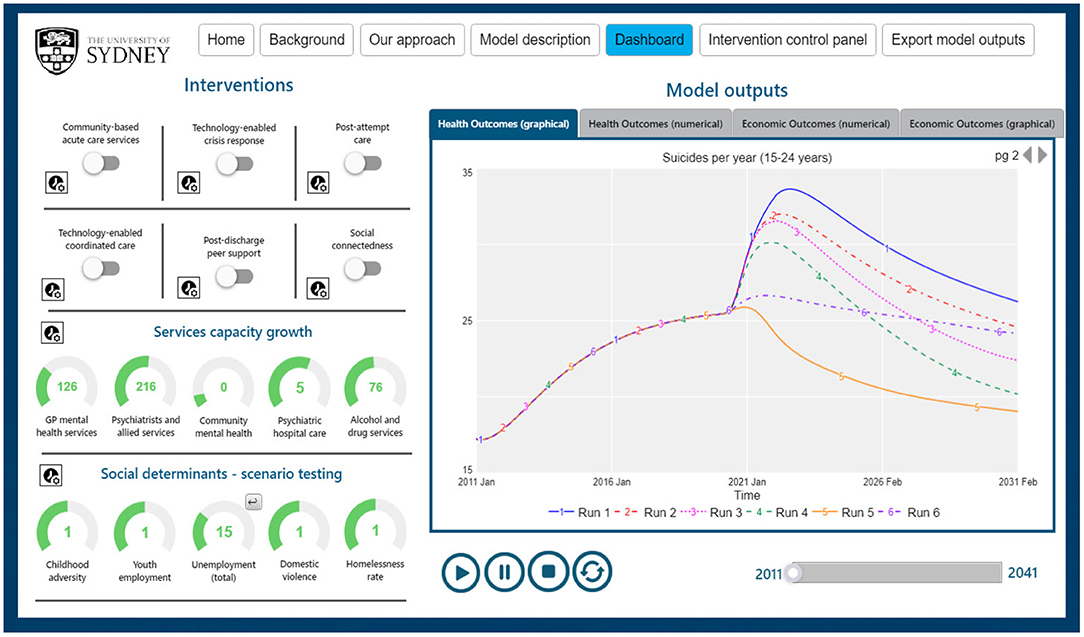The image size is (1084, 637).
Task: Reset the simulation with refresh button
Action: pos(592,572)
